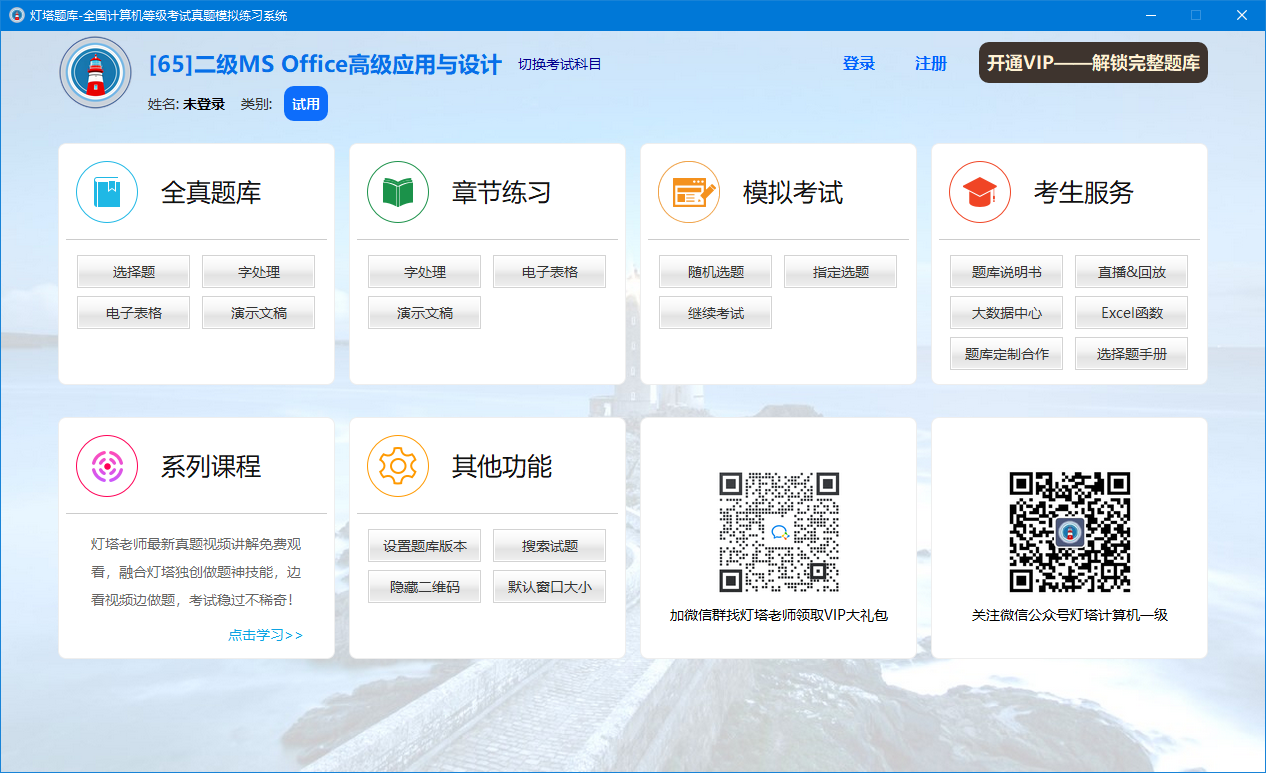
Task: Open the 全真题库 book icon
Action: pyautogui.click(x=106, y=192)
